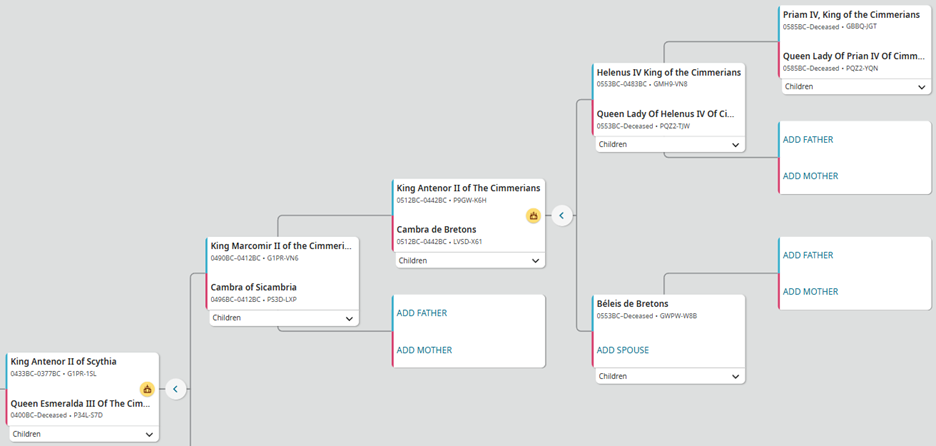Add mother for Cambra of Sicambria

424,350
